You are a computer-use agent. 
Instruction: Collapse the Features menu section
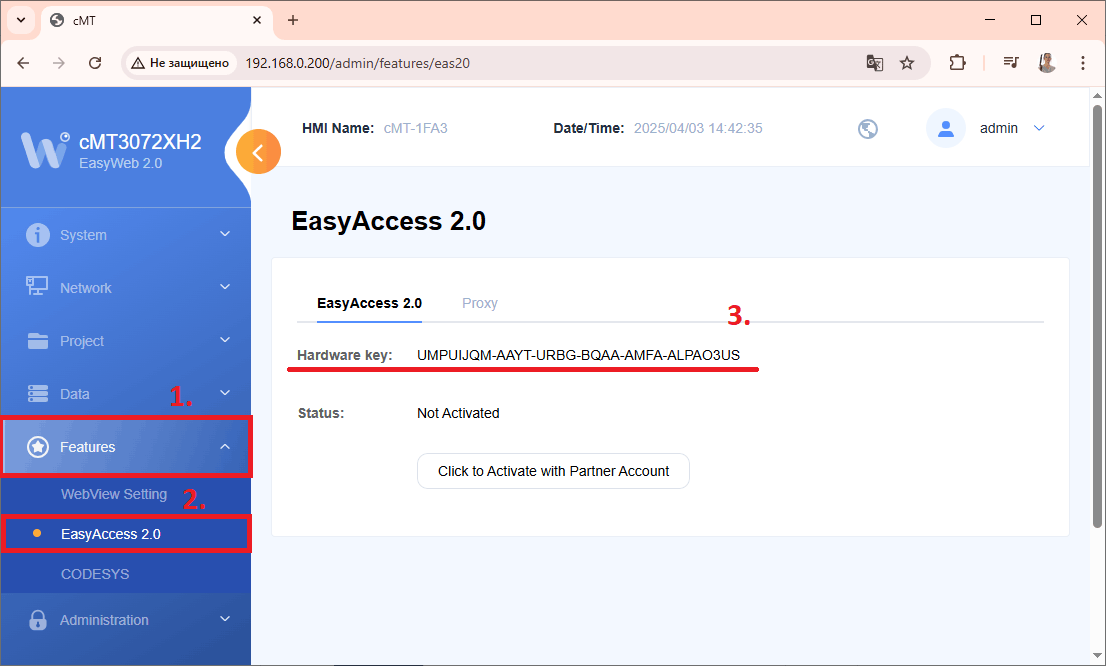[x=125, y=447]
